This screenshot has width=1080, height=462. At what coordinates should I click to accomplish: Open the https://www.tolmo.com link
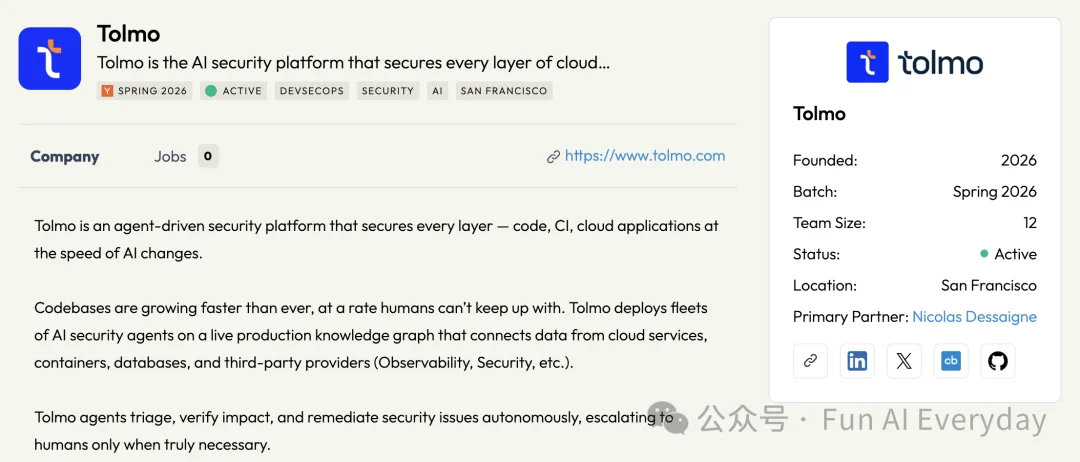pos(645,156)
